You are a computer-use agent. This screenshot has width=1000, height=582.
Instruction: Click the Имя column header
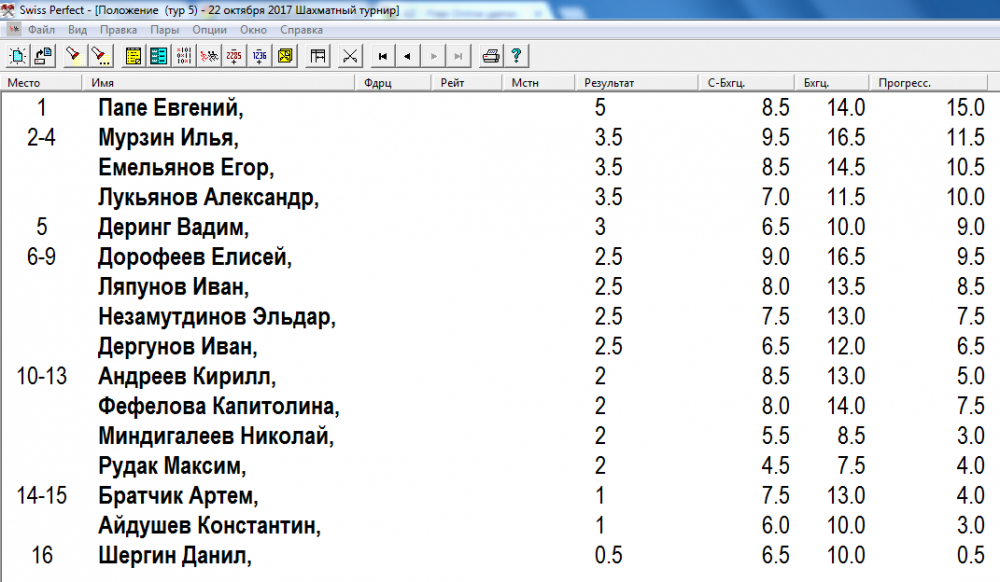coord(218,82)
